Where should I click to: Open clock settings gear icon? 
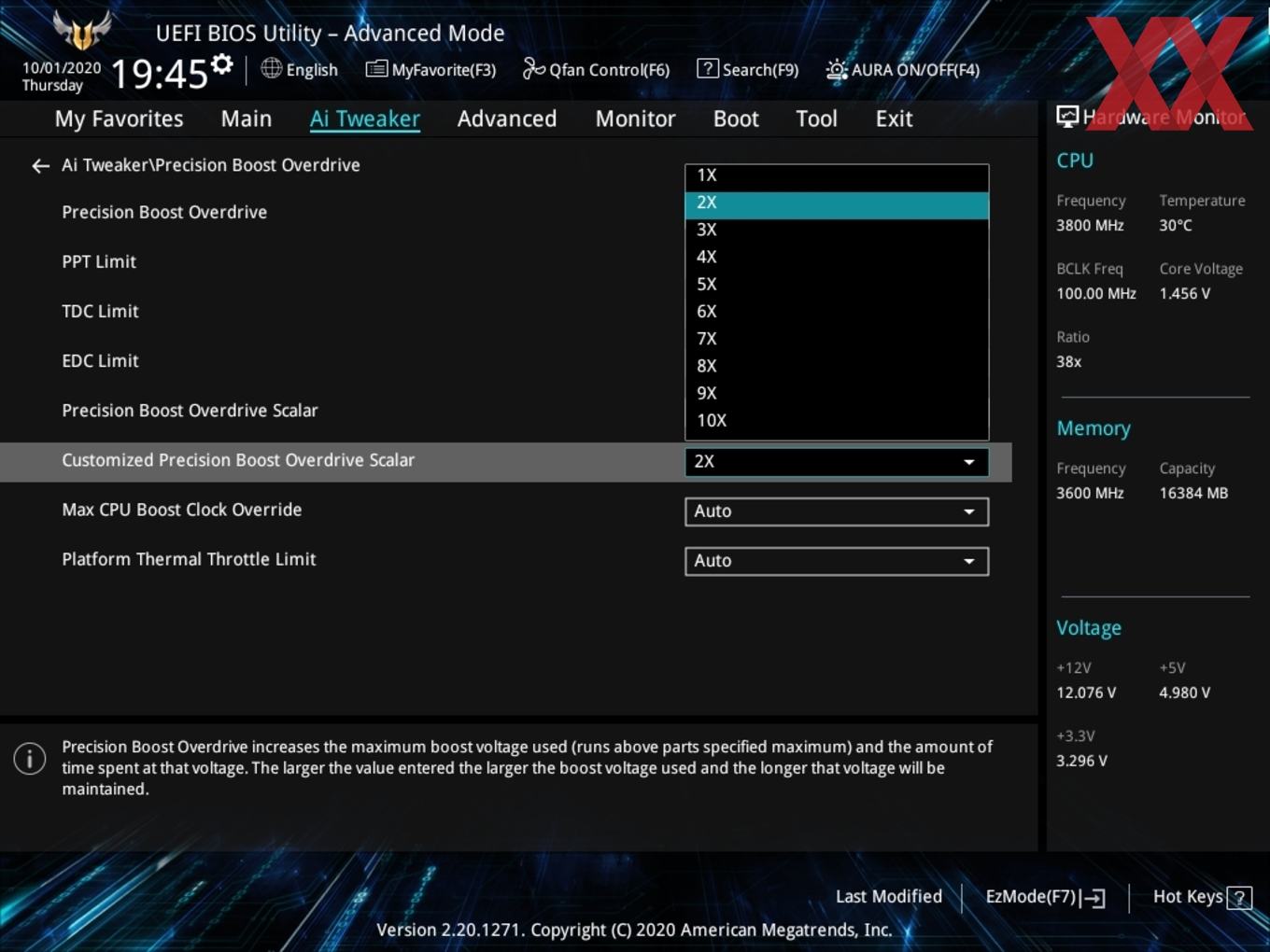pyautogui.click(x=222, y=64)
